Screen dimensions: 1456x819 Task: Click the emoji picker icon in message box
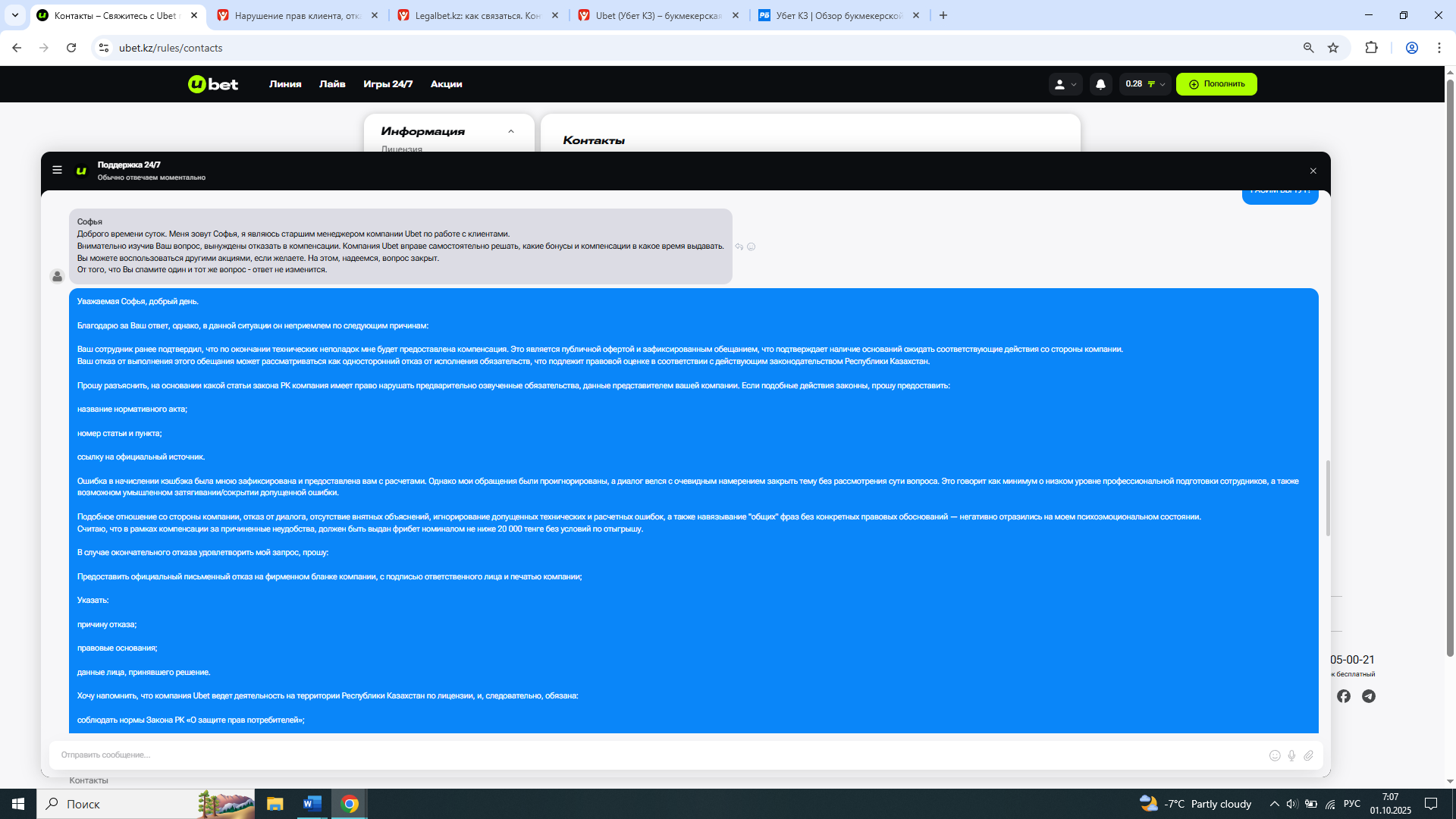point(1275,755)
